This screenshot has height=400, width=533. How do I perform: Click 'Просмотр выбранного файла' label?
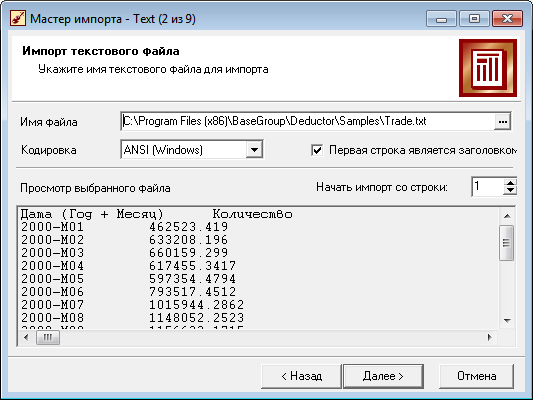(96, 188)
